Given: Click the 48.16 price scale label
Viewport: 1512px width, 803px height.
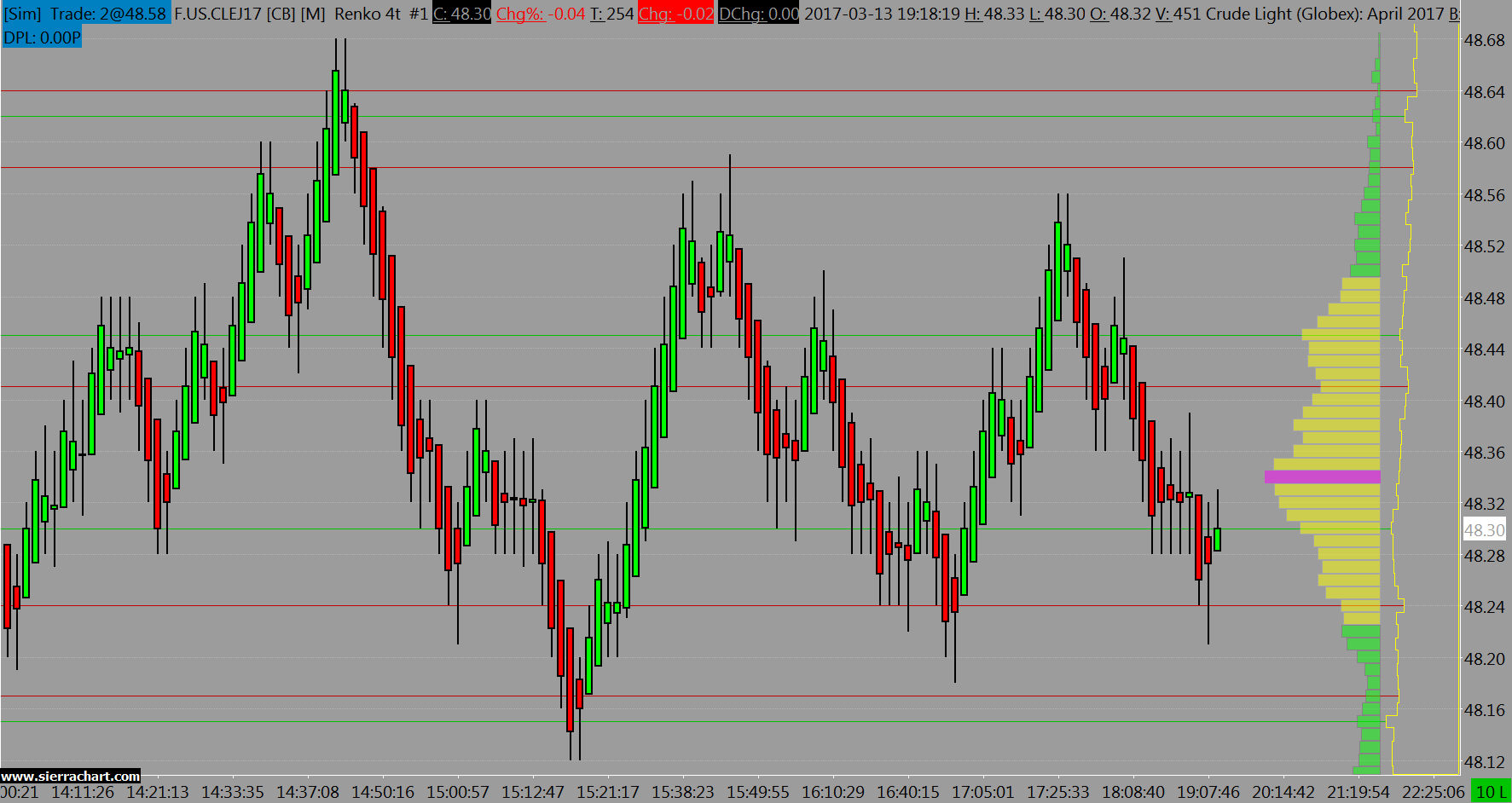Looking at the screenshot, I should coord(1484,710).
